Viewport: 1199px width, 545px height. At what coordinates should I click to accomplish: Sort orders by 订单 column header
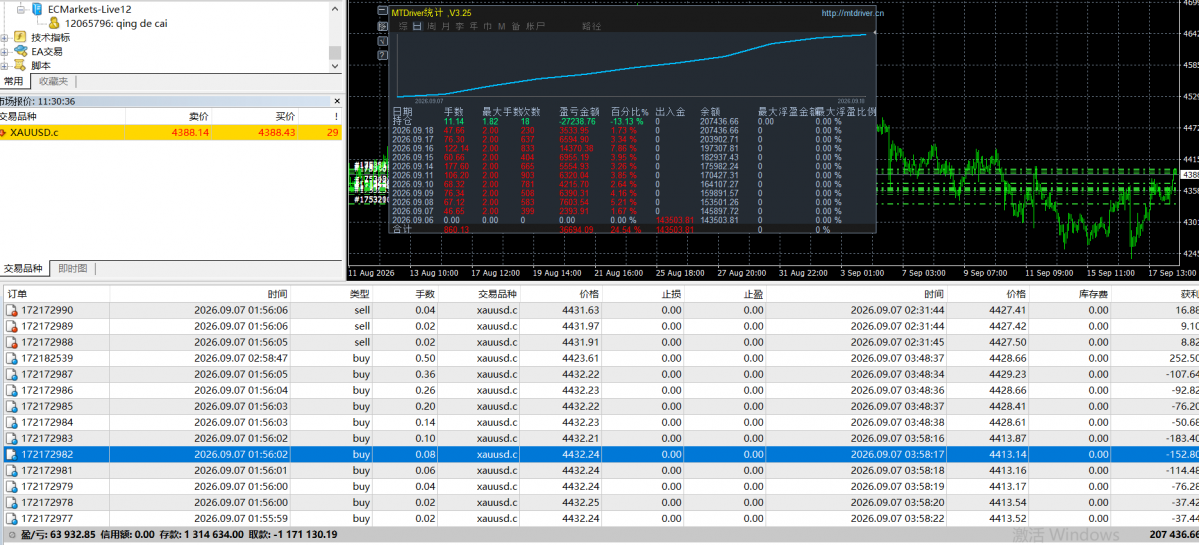coord(55,294)
